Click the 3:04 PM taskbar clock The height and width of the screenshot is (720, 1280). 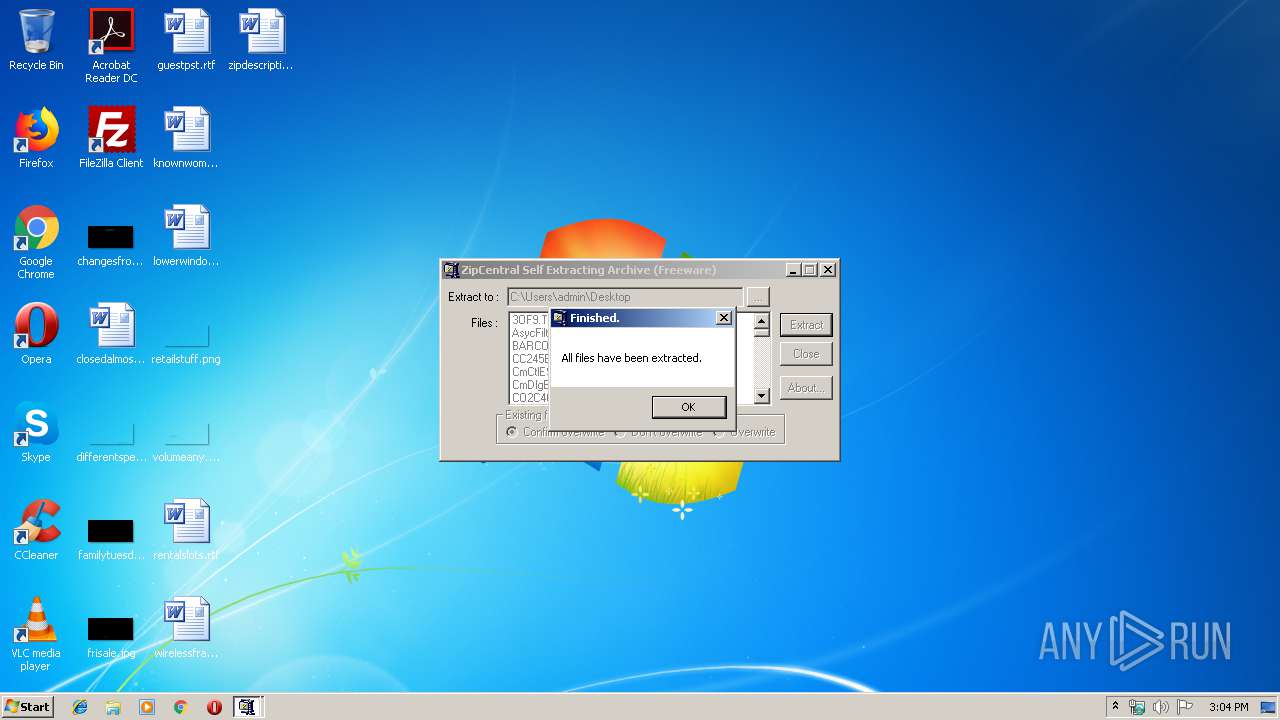coord(1228,707)
